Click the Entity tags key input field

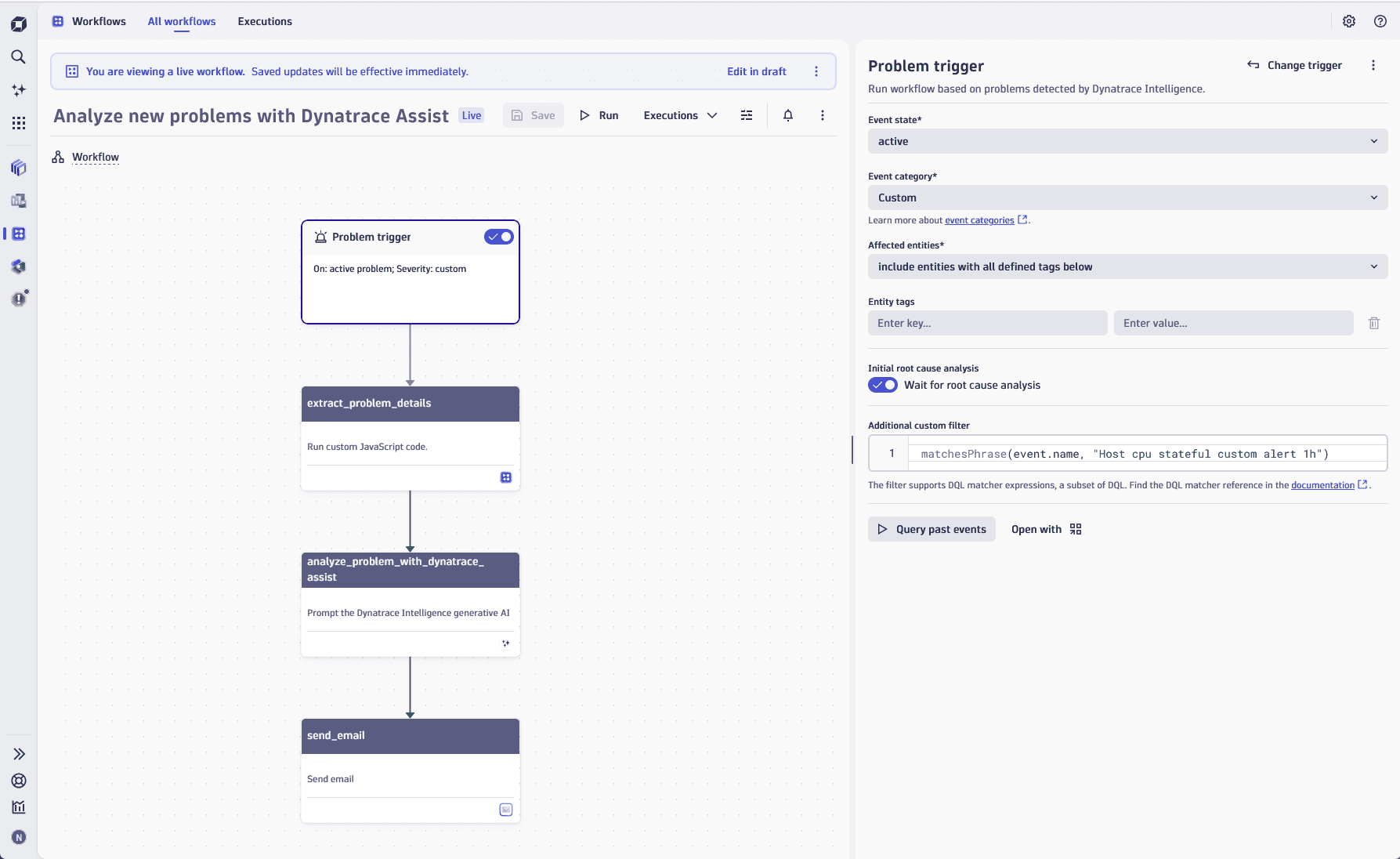[987, 323]
